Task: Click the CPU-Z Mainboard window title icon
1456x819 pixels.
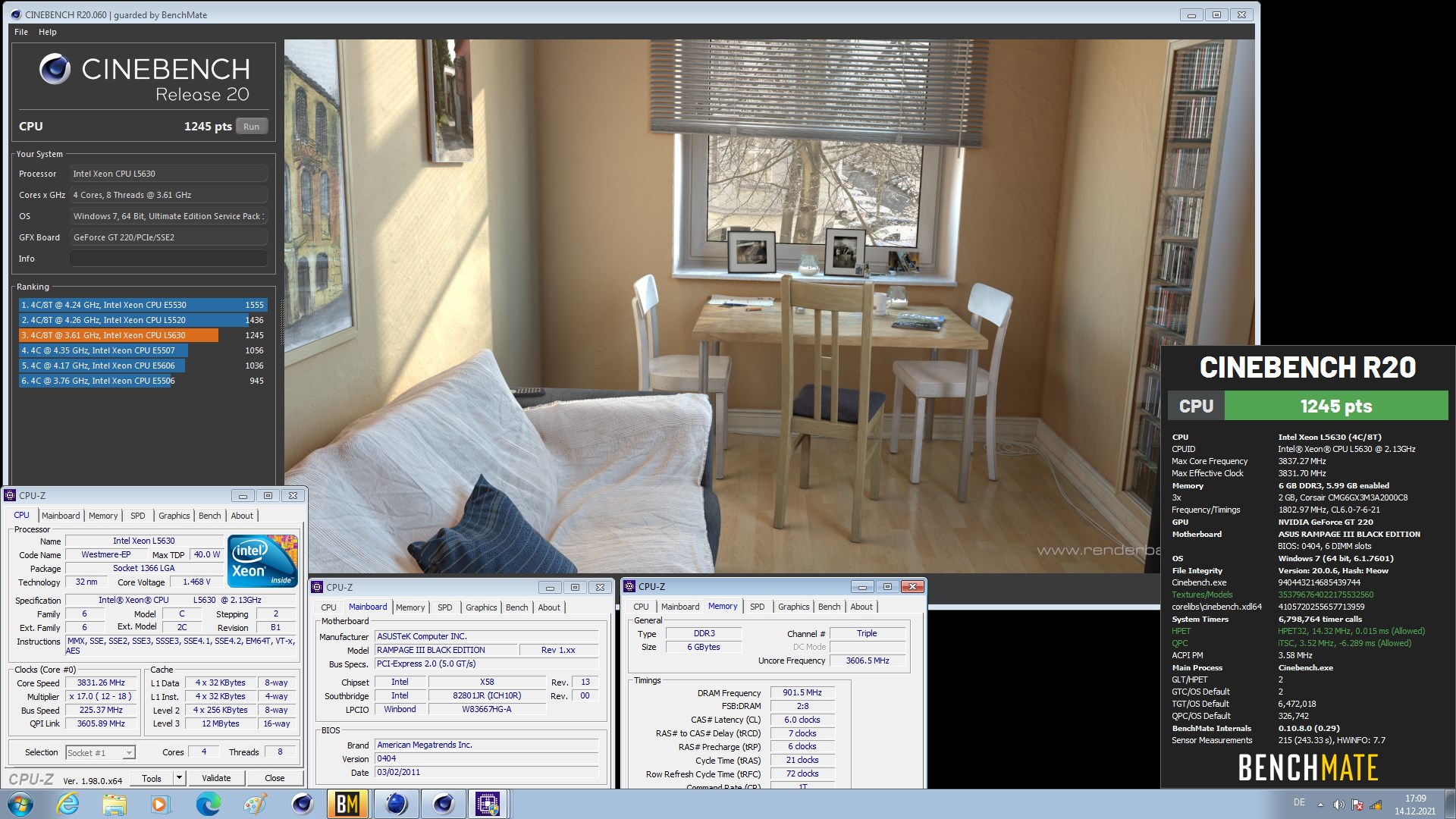Action: [317, 587]
